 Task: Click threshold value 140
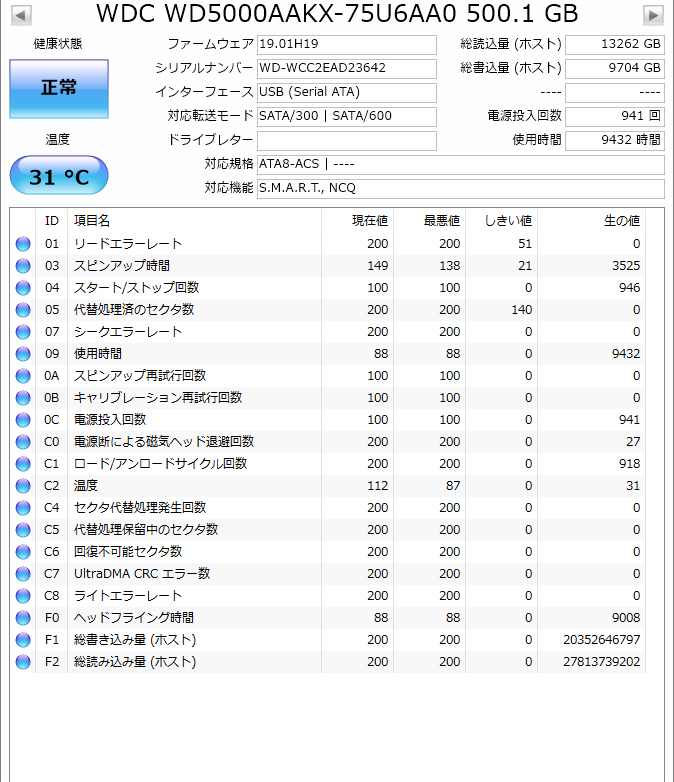pyautogui.click(x=521, y=310)
